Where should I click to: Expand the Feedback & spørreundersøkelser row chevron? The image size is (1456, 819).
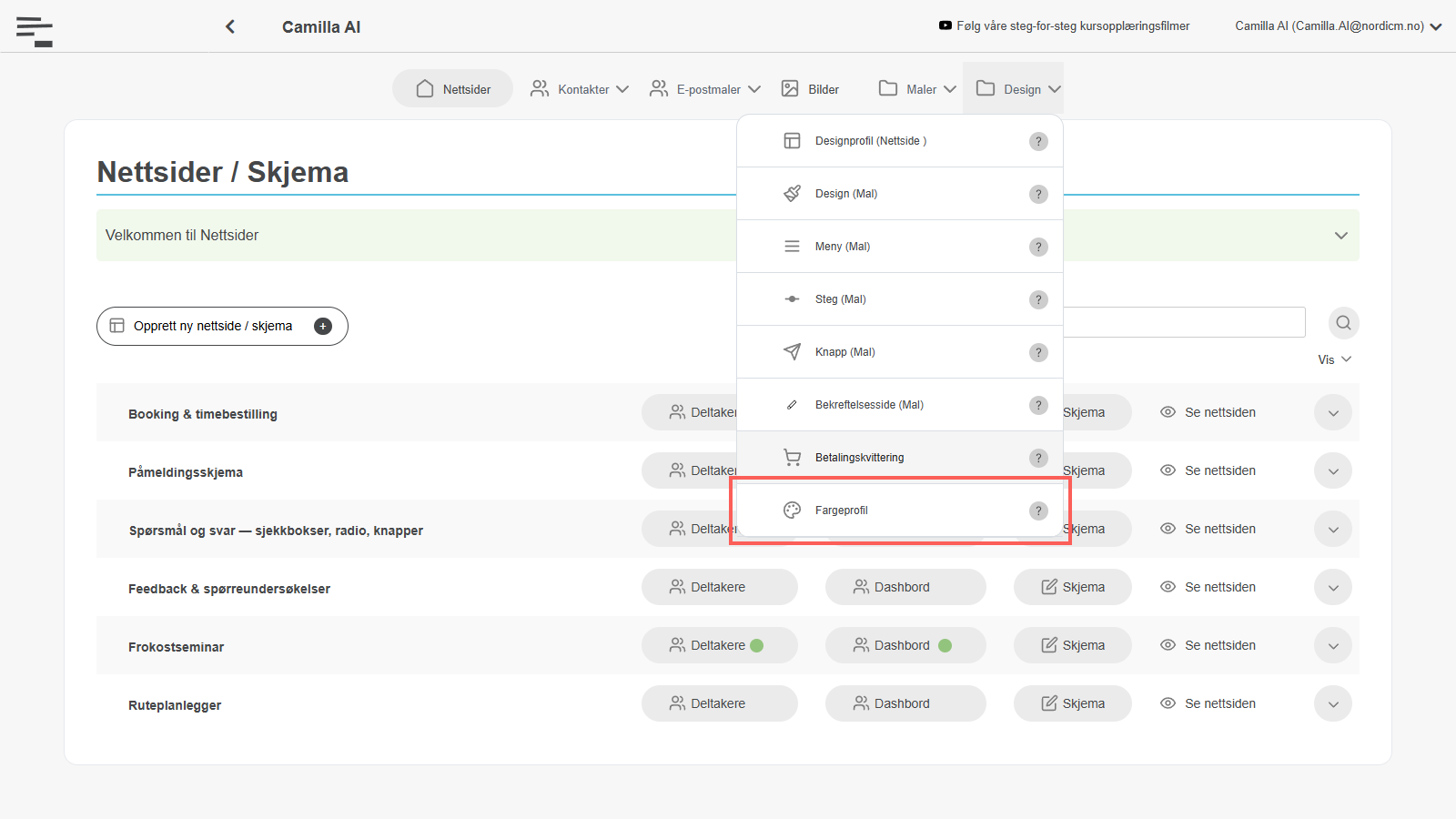[x=1333, y=587]
